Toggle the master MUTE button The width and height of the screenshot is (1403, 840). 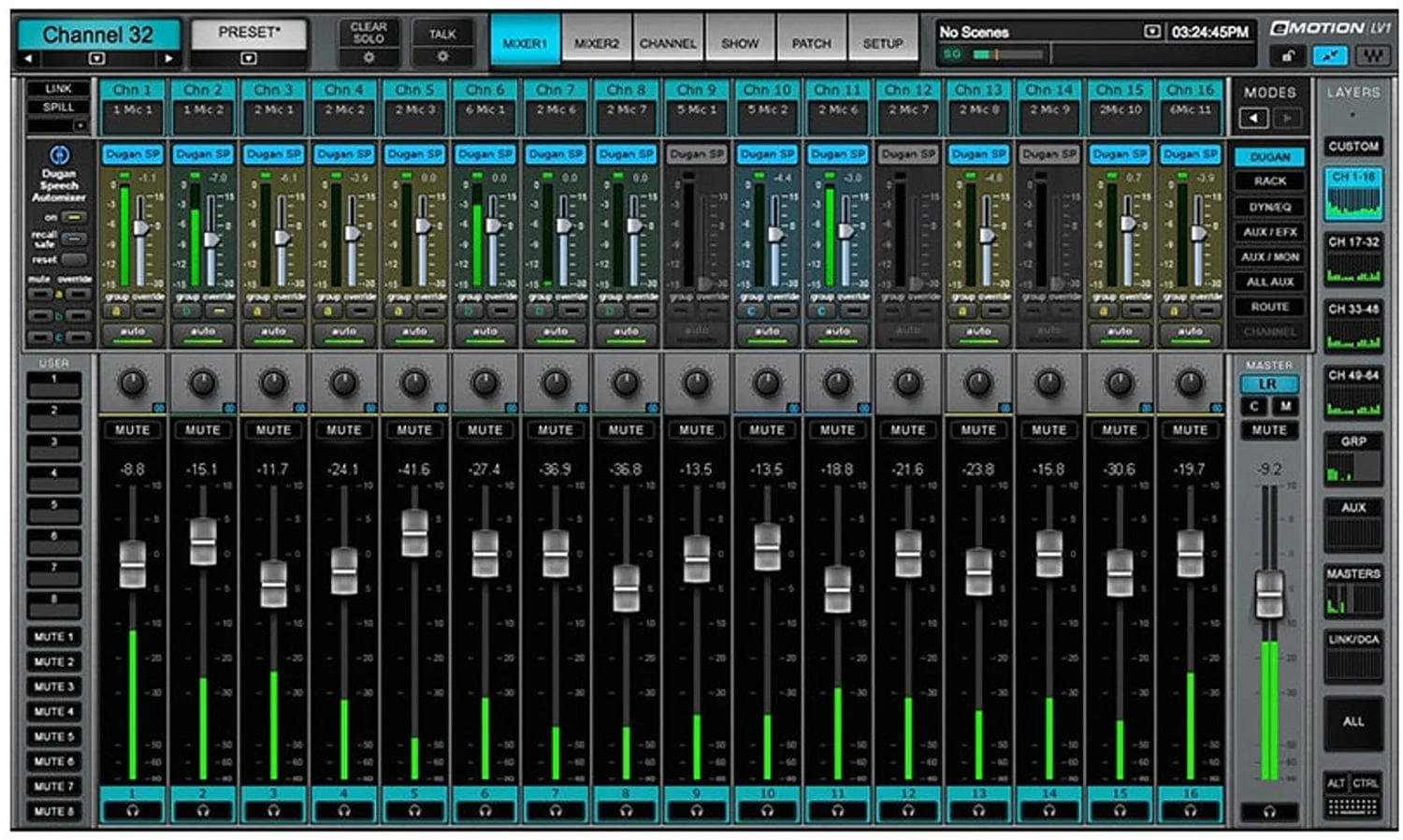pos(1269,430)
